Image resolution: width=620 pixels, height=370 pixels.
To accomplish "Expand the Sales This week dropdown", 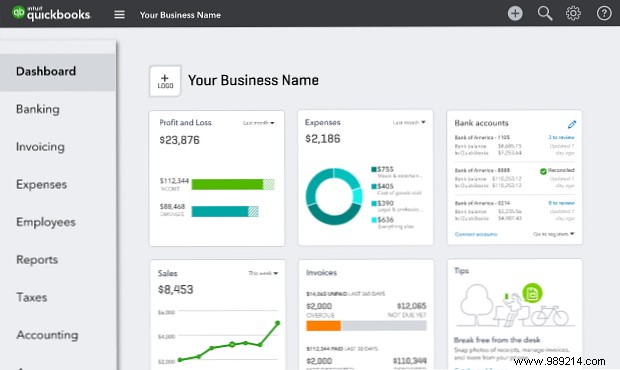I will [x=263, y=273].
